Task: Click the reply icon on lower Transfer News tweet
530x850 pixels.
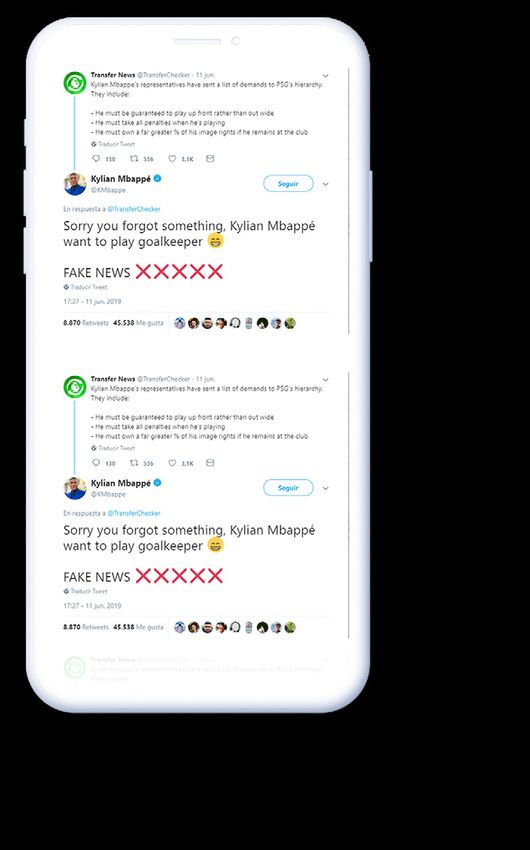Action: 96,463
